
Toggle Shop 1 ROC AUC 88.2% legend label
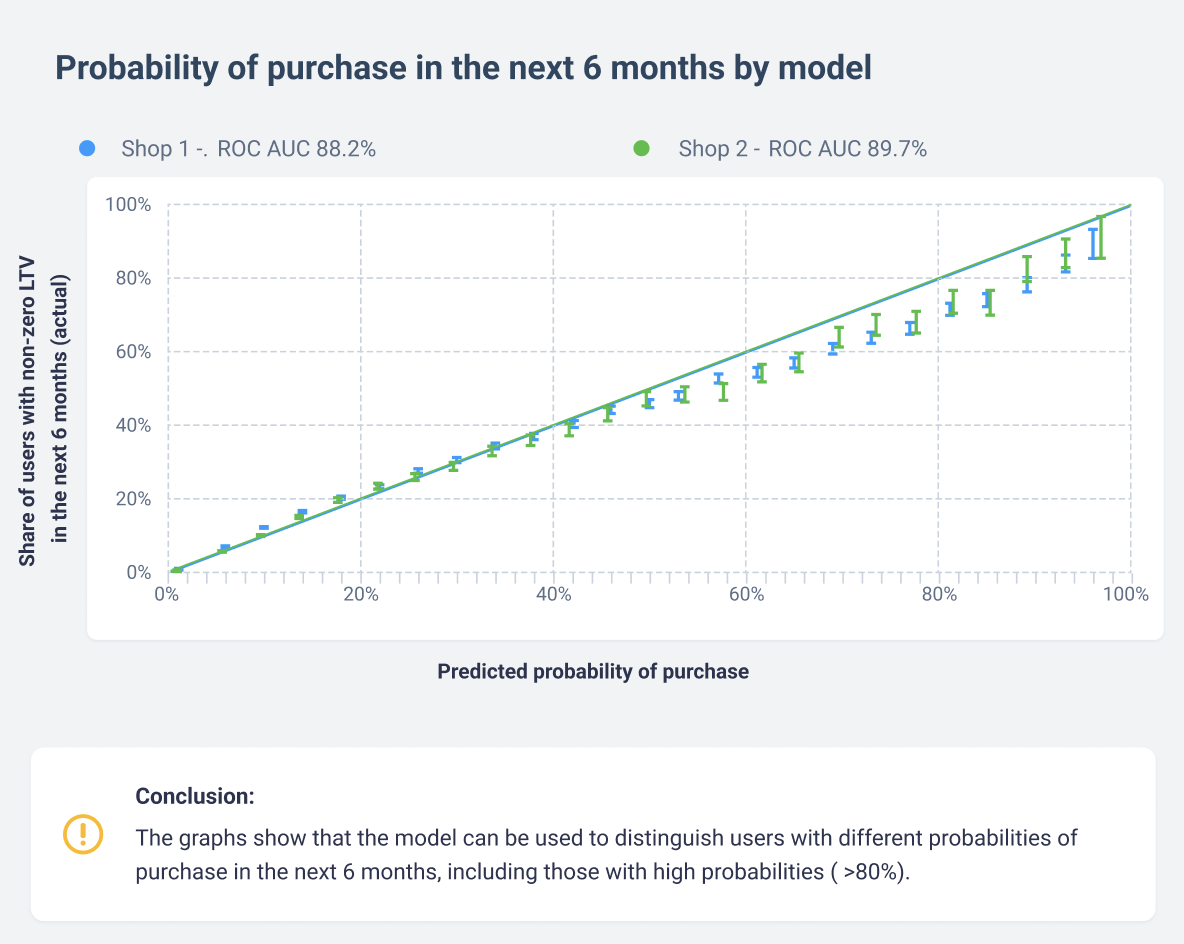(x=248, y=149)
